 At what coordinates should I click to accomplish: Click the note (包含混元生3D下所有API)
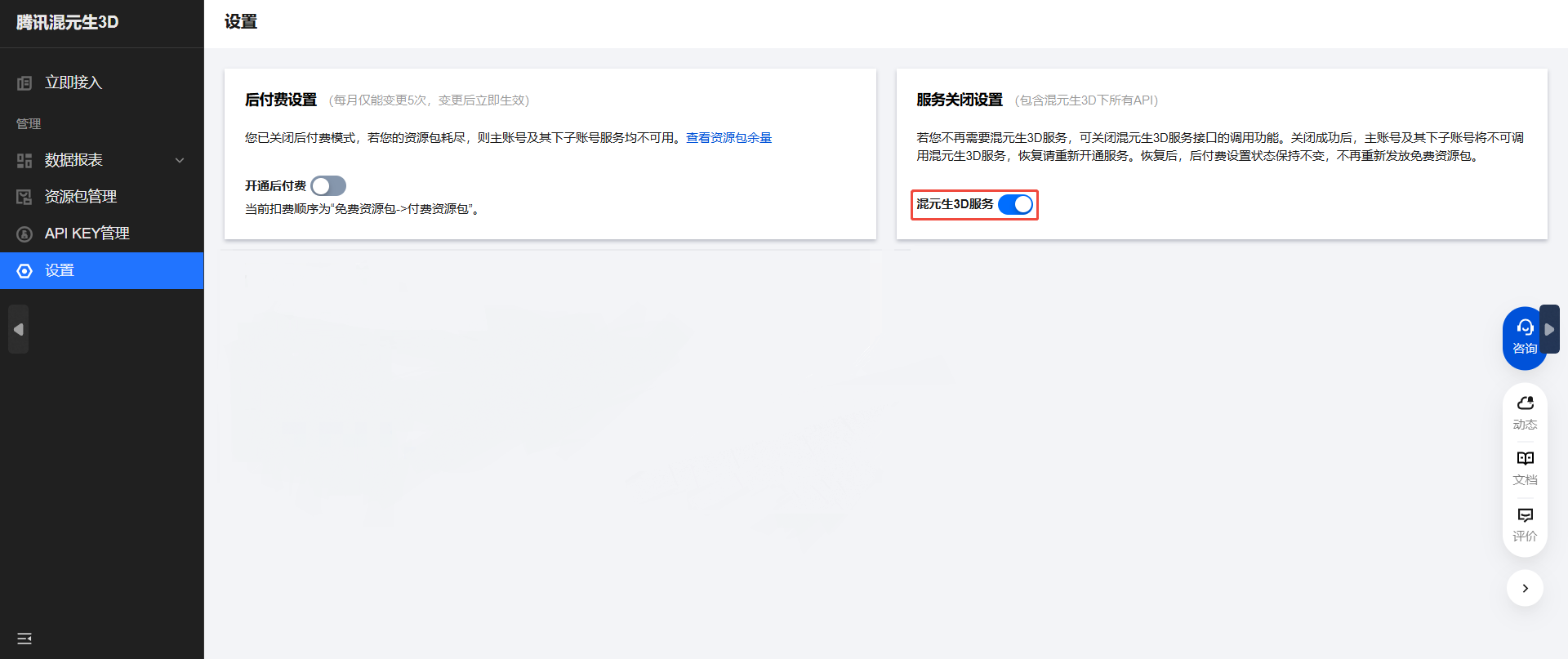tap(1086, 100)
